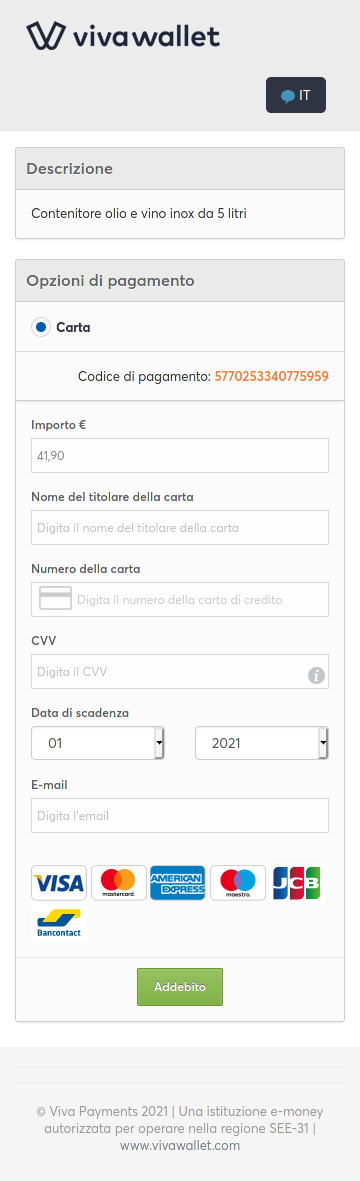Click the Maestro card logo

pos(238,883)
